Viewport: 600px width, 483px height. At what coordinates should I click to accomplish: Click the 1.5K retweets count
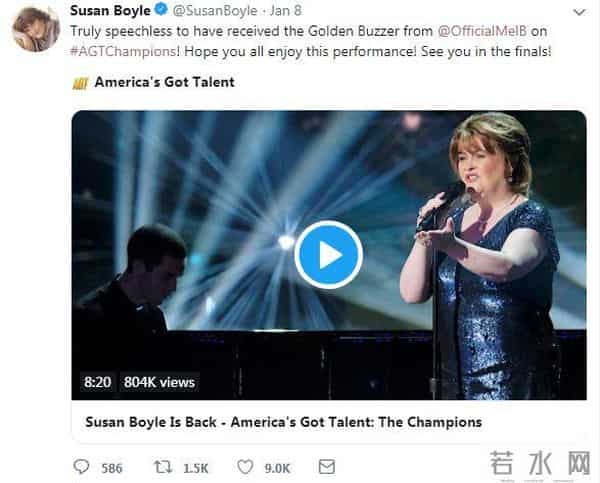coord(196,467)
